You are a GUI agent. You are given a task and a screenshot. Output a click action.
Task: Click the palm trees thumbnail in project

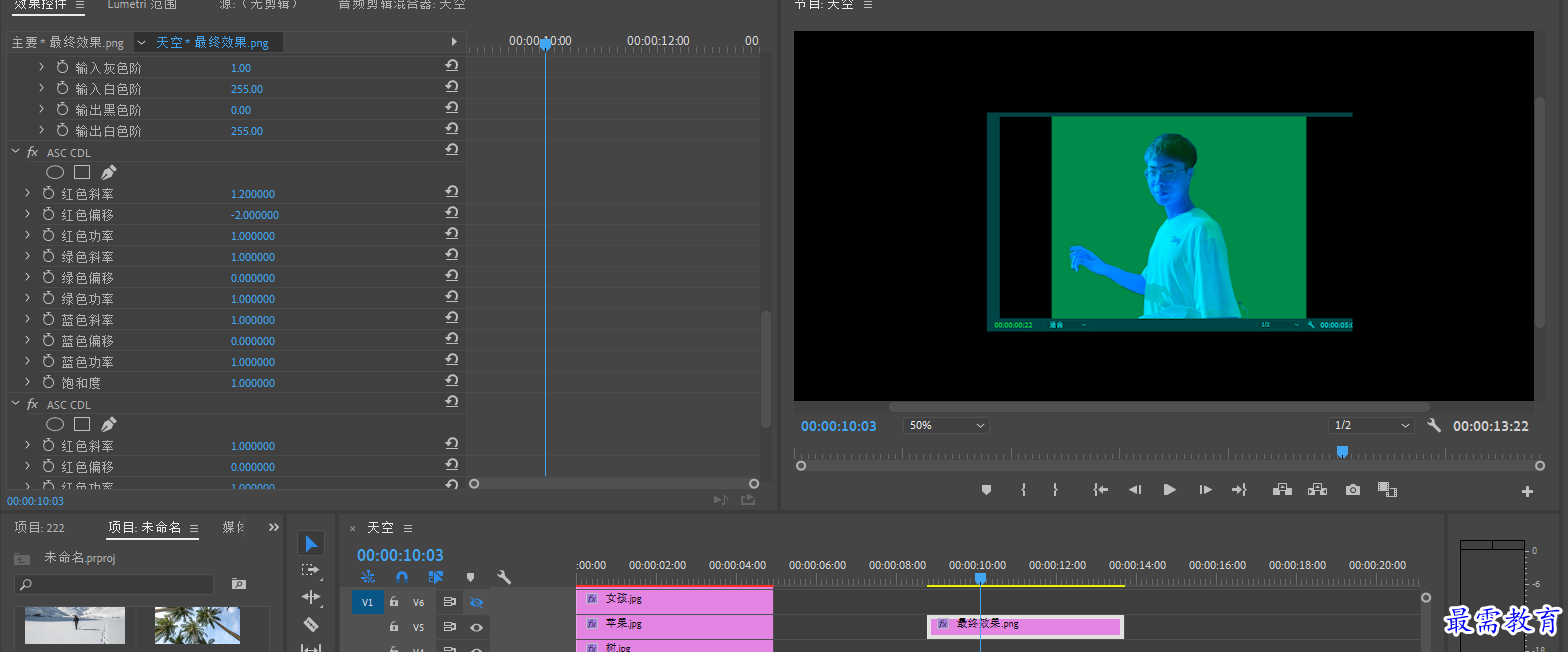click(x=197, y=625)
